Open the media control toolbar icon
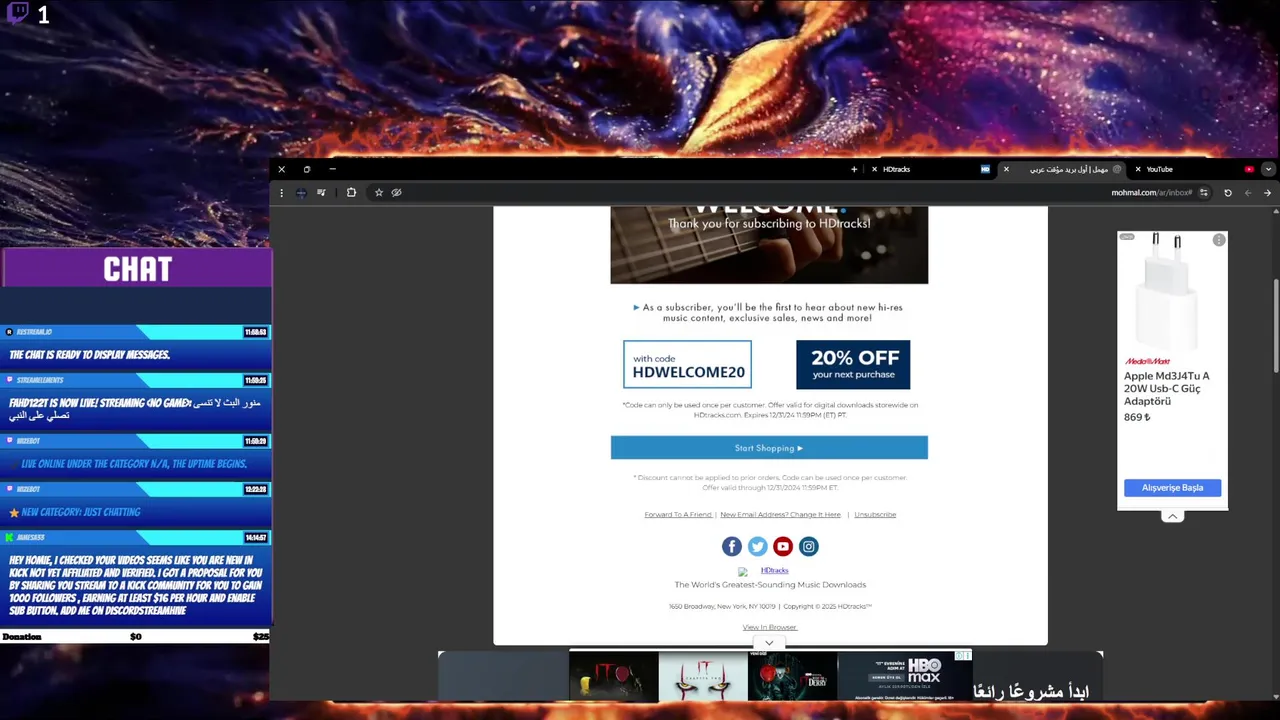Viewport: 1280px width, 720px height. [321, 193]
